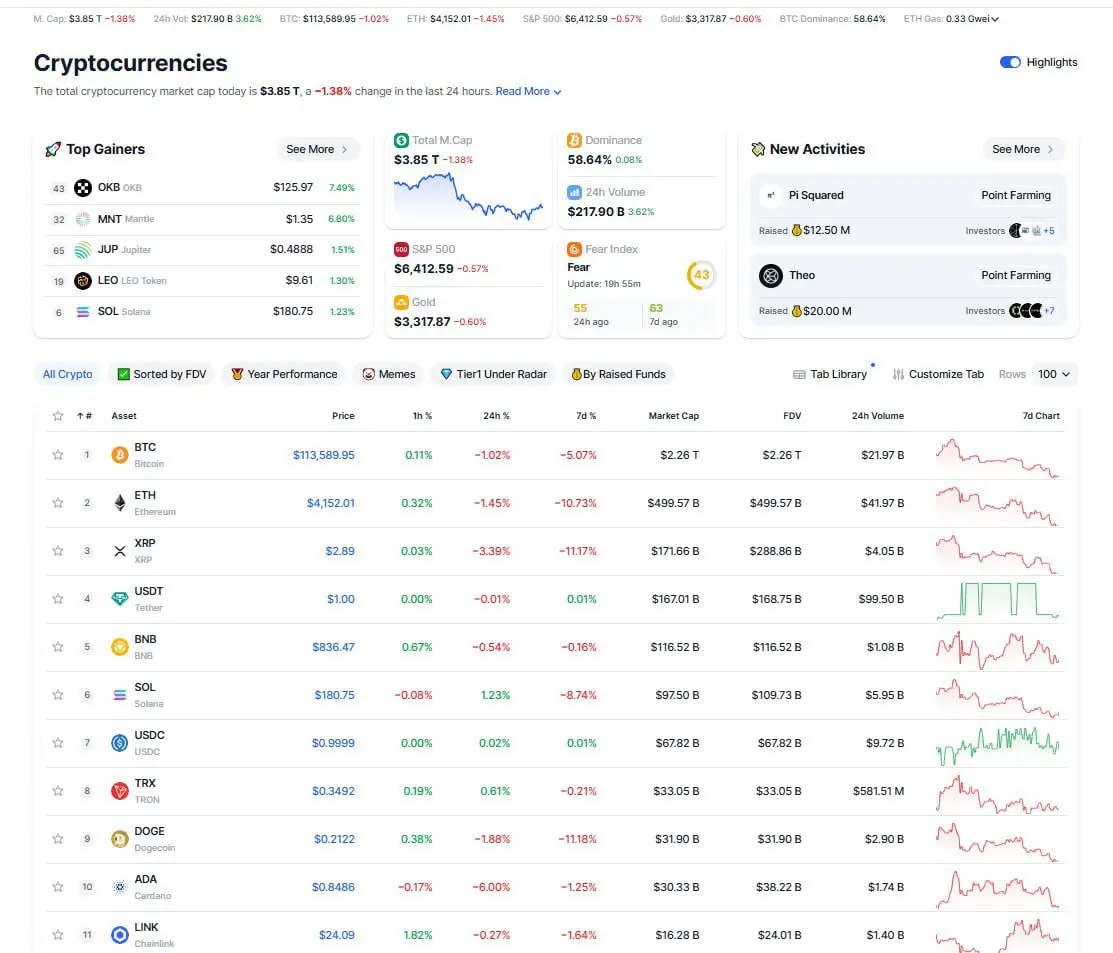Screen dimensions: 1113x953
Task: Sort by the 7d % column
Action: coord(586,416)
